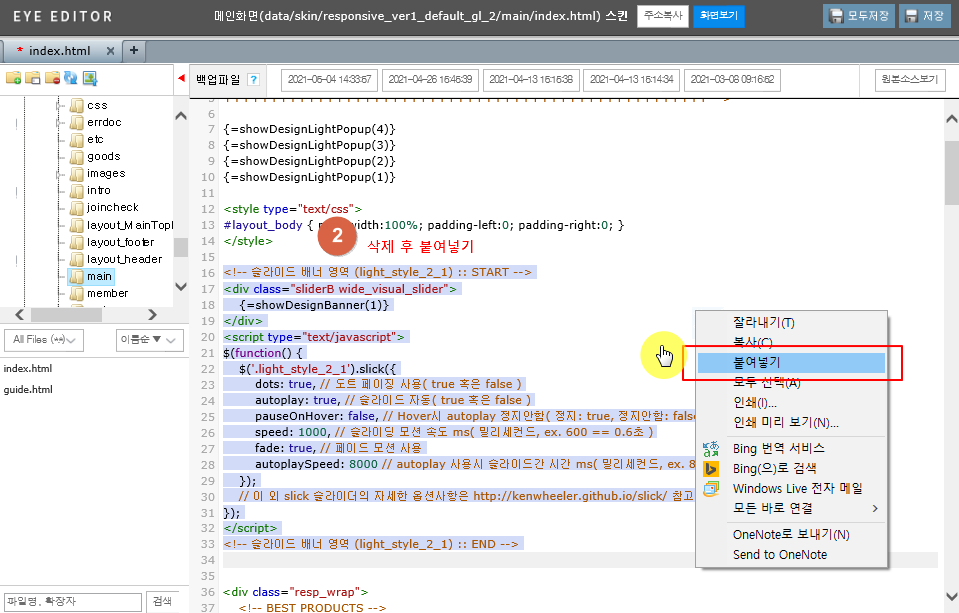Expand the images folder node
This screenshot has height=613, width=959.
click(x=59, y=174)
